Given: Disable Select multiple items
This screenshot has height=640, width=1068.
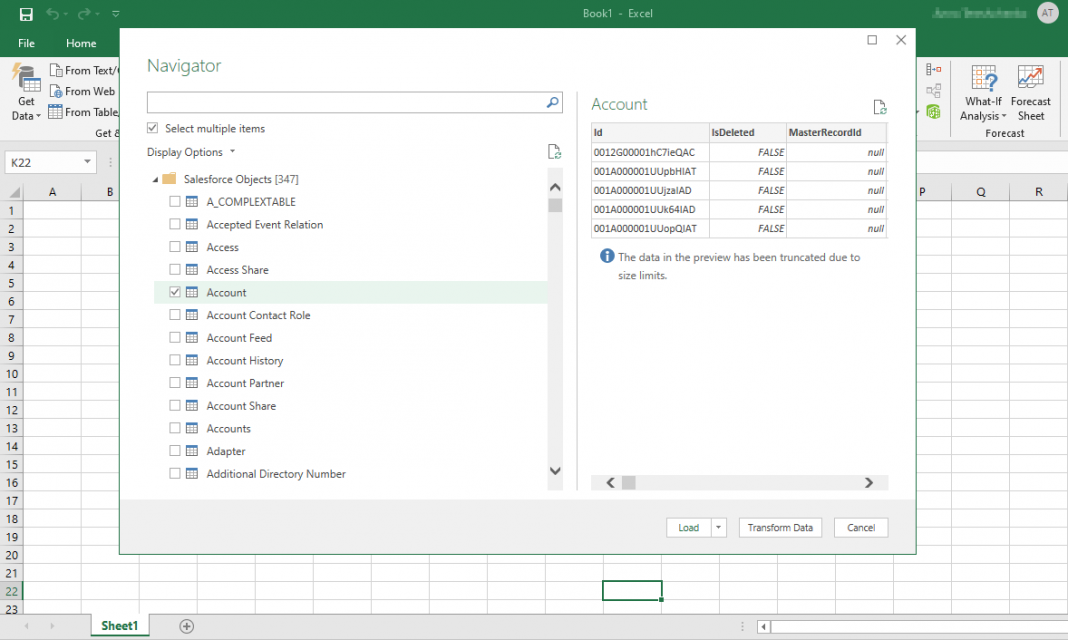Looking at the screenshot, I should (x=152, y=128).
